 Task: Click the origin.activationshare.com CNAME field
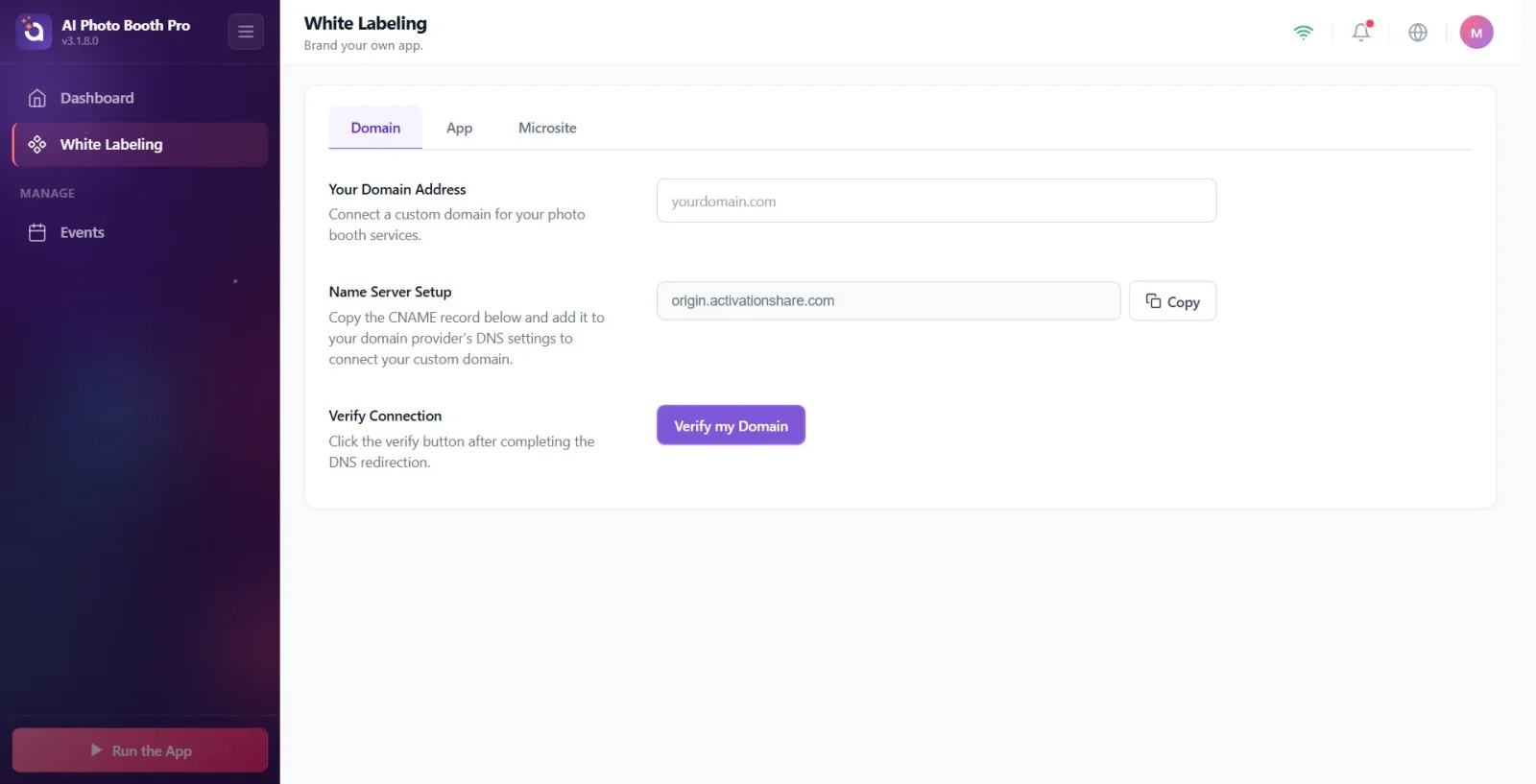(x=888, y=300)
